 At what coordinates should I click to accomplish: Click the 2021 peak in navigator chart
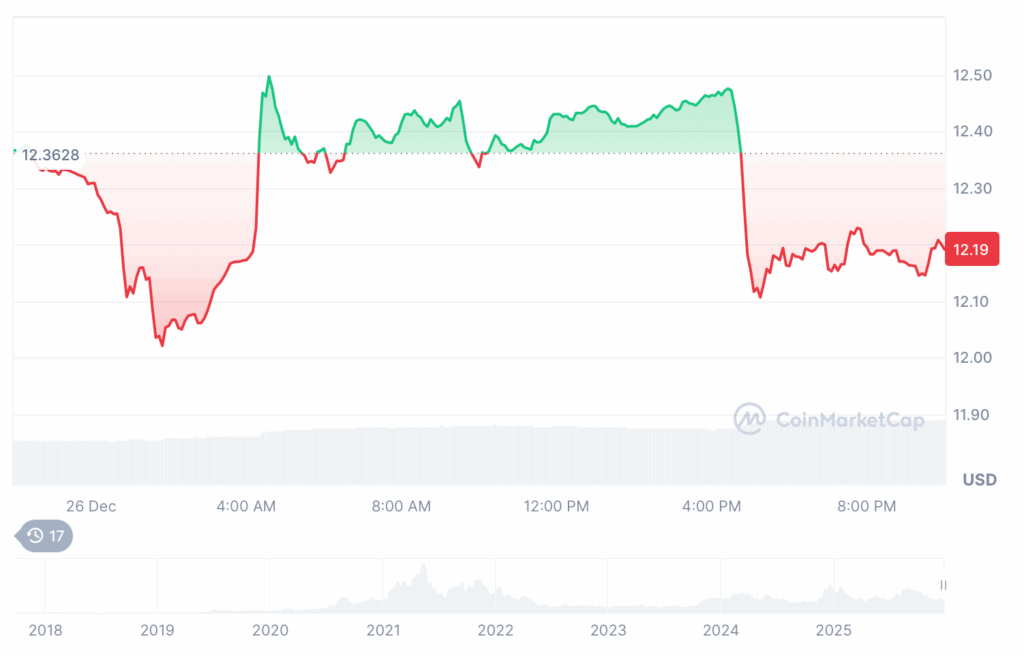(x=423, y=572)
